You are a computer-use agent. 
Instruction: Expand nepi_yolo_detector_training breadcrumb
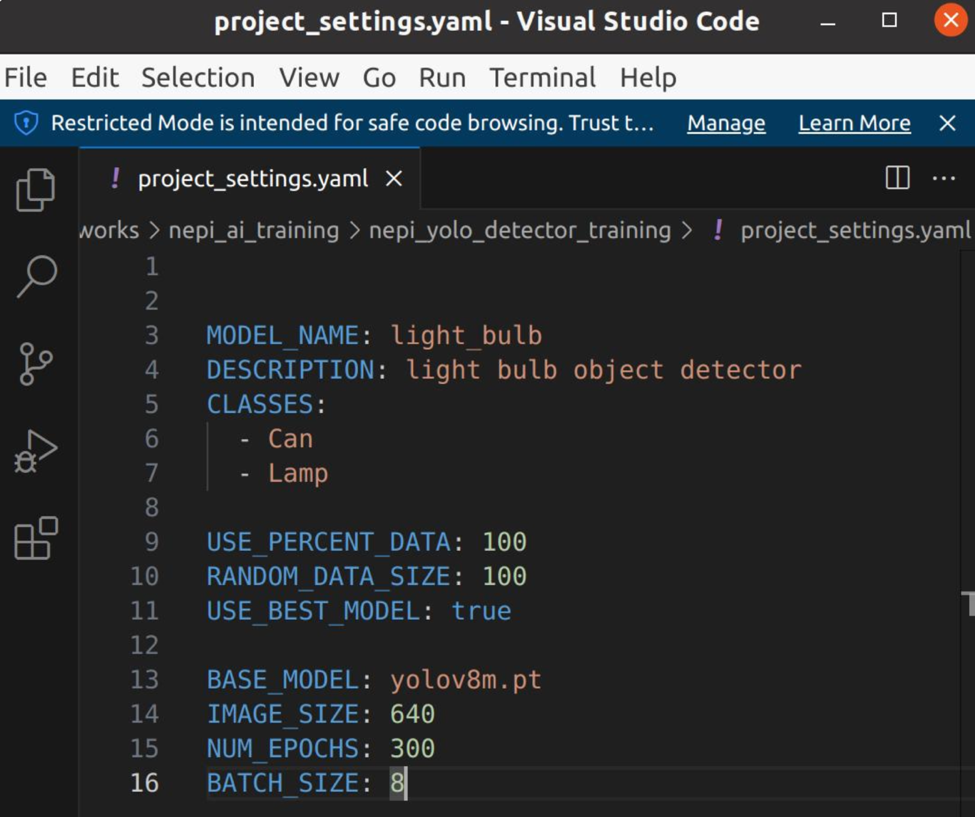pos(519,230)
